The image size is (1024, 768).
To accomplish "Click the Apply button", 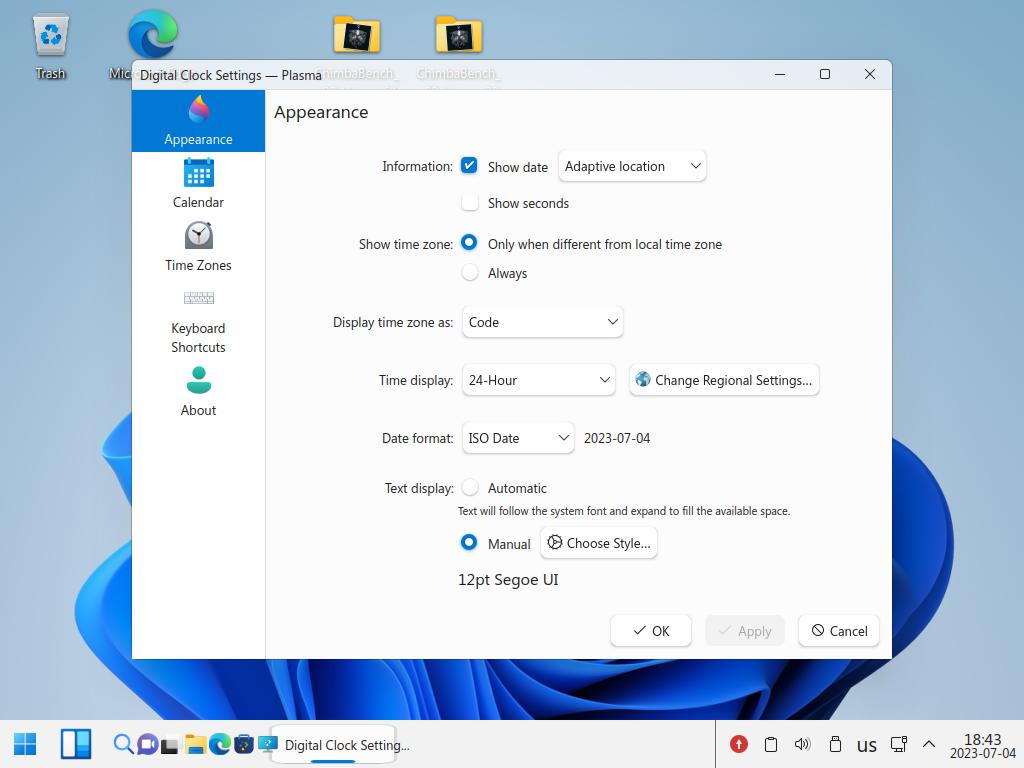I will pos(744,631).
